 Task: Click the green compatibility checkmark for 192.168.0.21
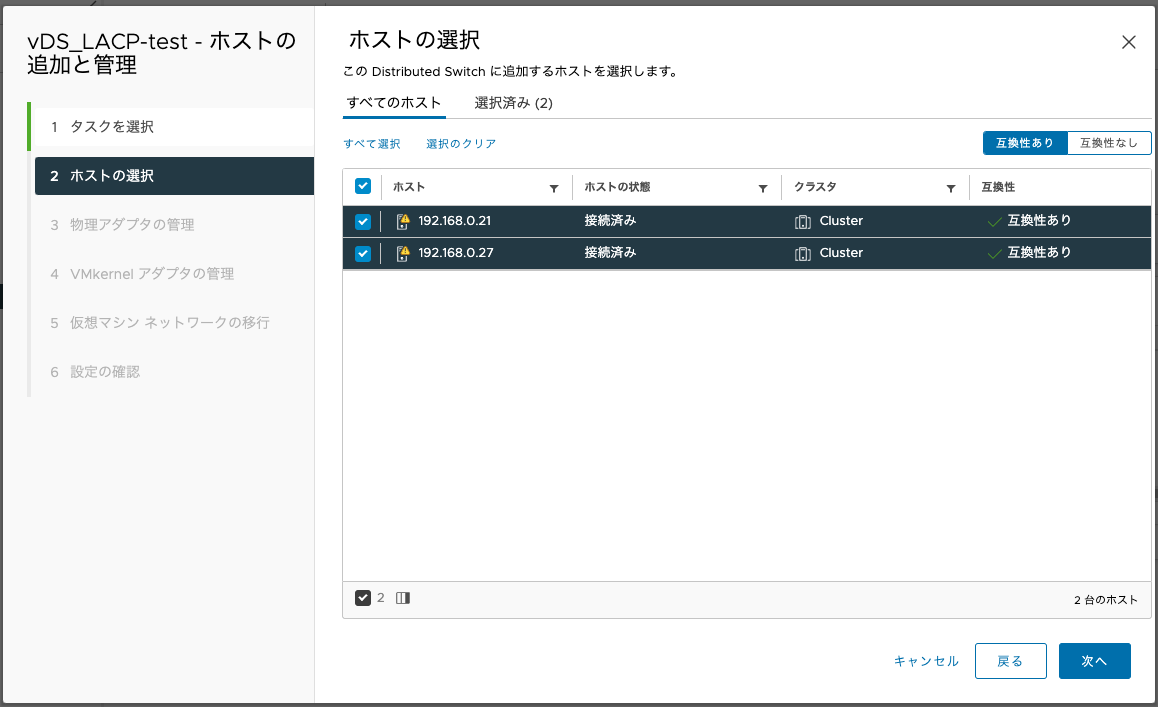click(x=993, y=221)
